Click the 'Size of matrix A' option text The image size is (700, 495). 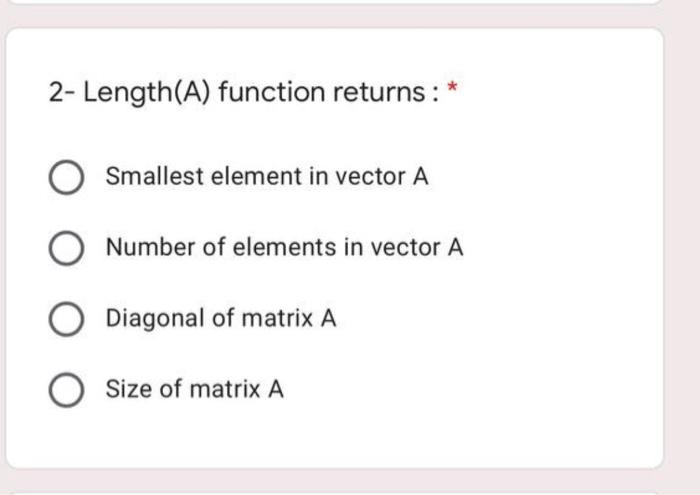tap(194, 389)
